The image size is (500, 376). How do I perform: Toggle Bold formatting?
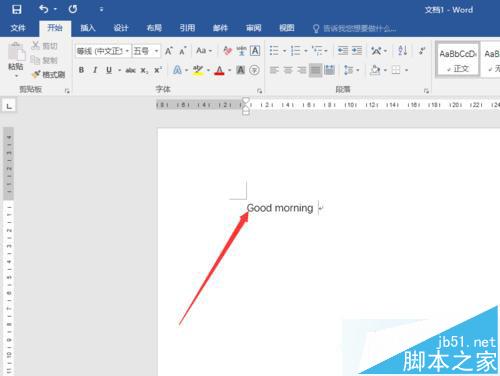click(81, 70)
